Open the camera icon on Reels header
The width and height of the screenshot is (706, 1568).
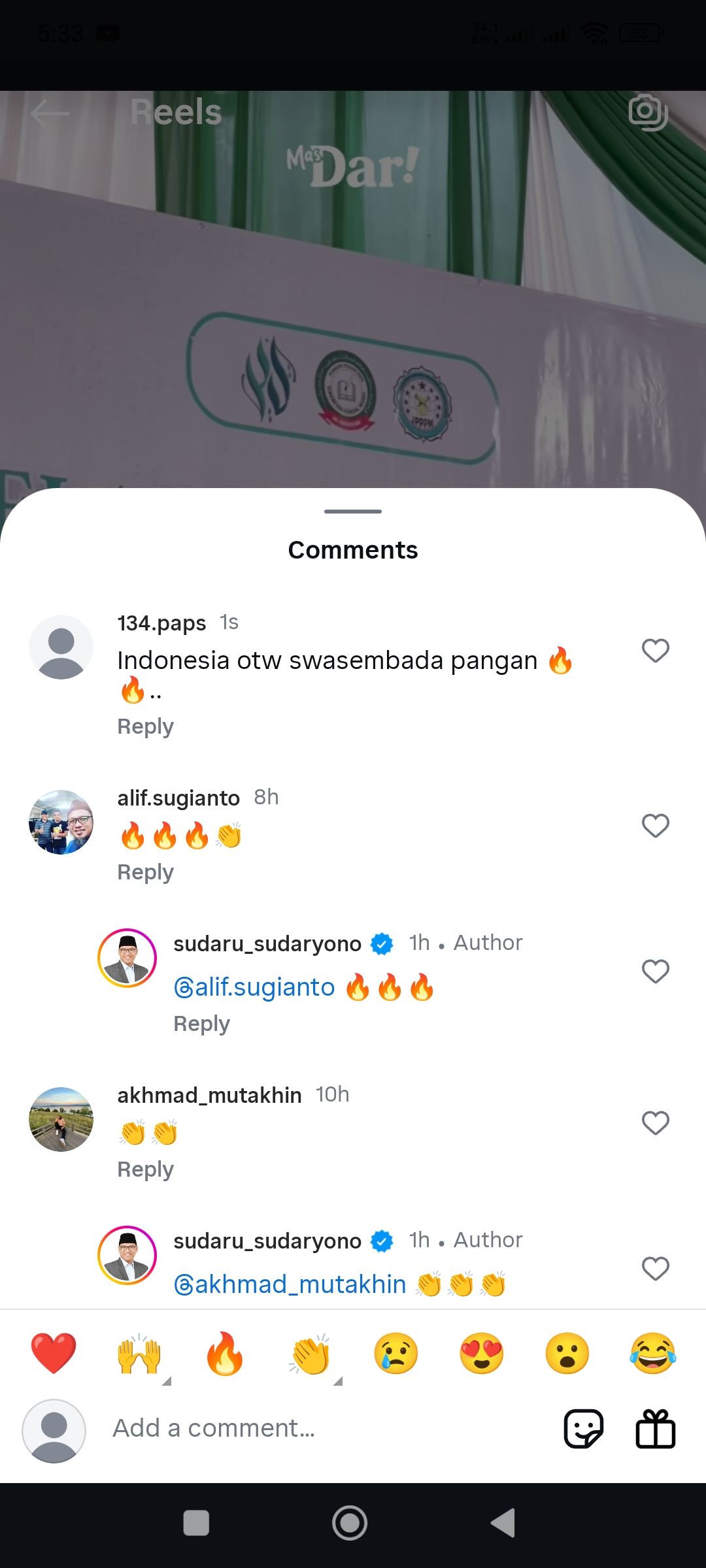(648, 112)
